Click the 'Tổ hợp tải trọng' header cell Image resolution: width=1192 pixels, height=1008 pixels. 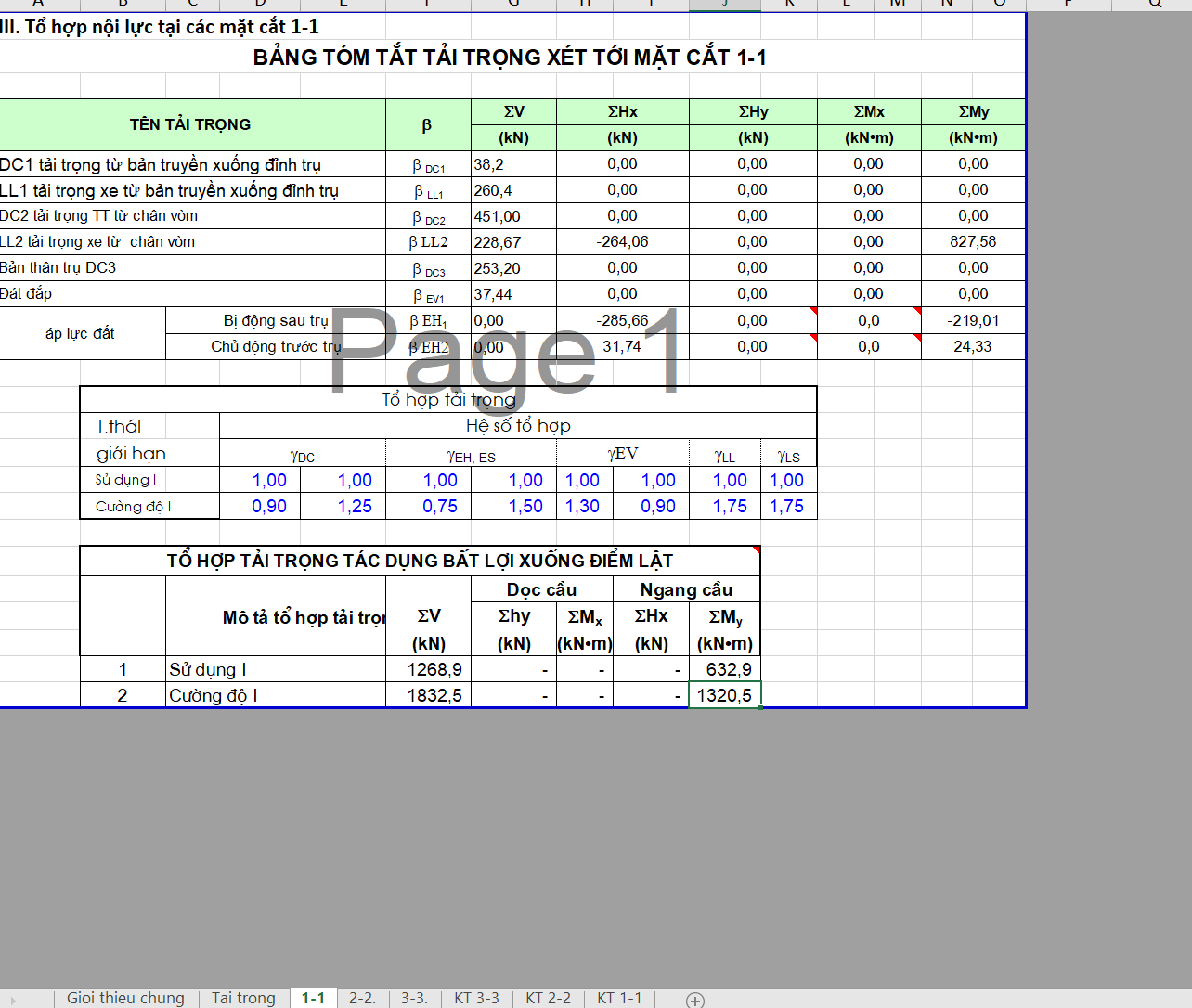point(448,400)
